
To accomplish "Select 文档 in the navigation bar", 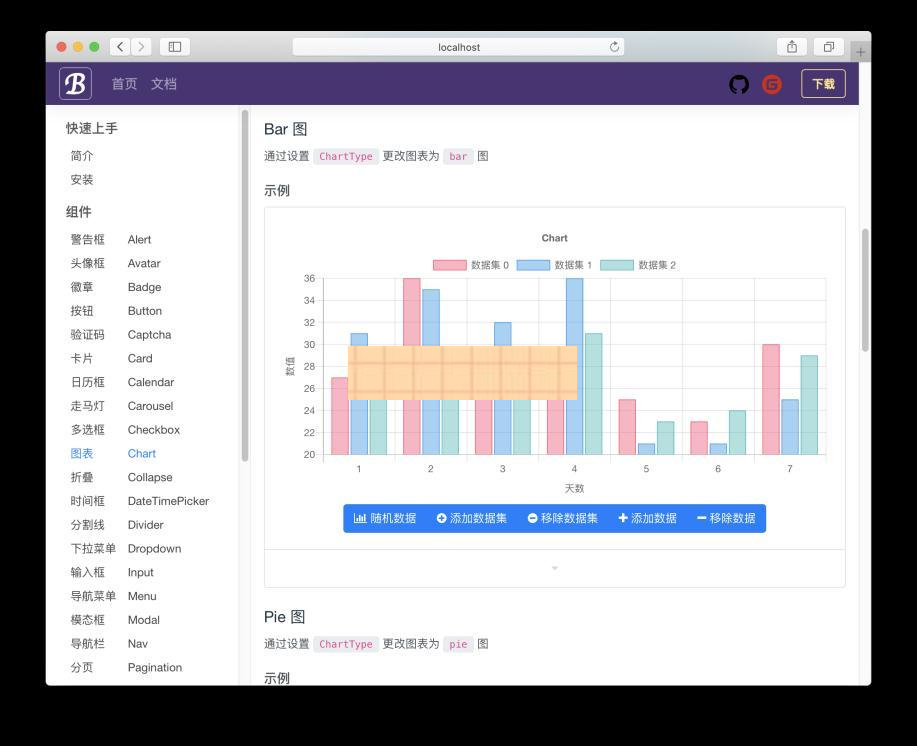I will coord(164,84).
